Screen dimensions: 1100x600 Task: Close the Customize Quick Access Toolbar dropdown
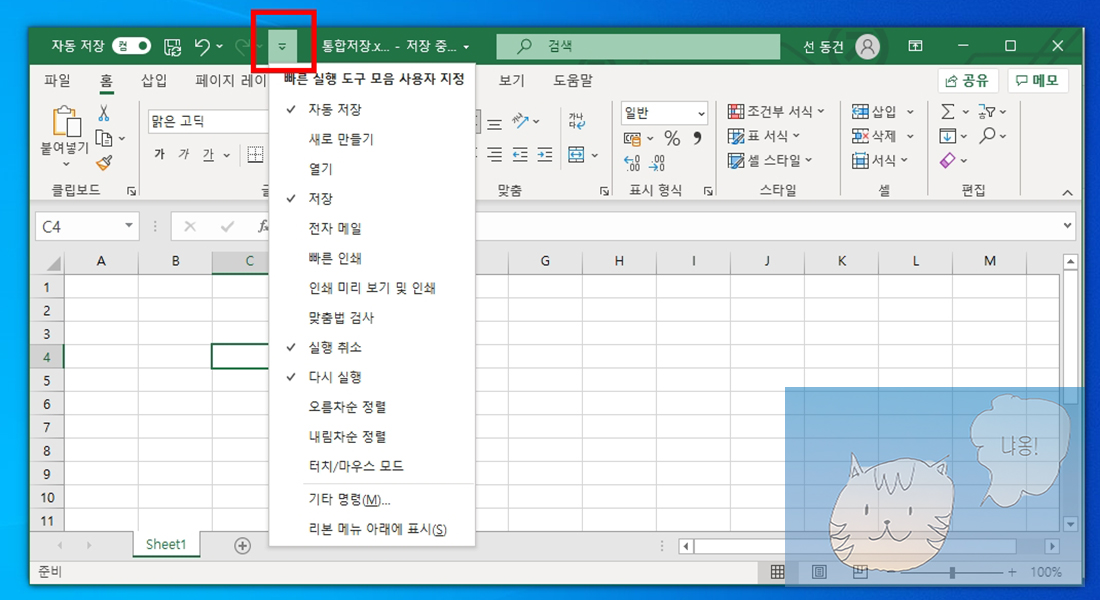[x=283, y=46]
